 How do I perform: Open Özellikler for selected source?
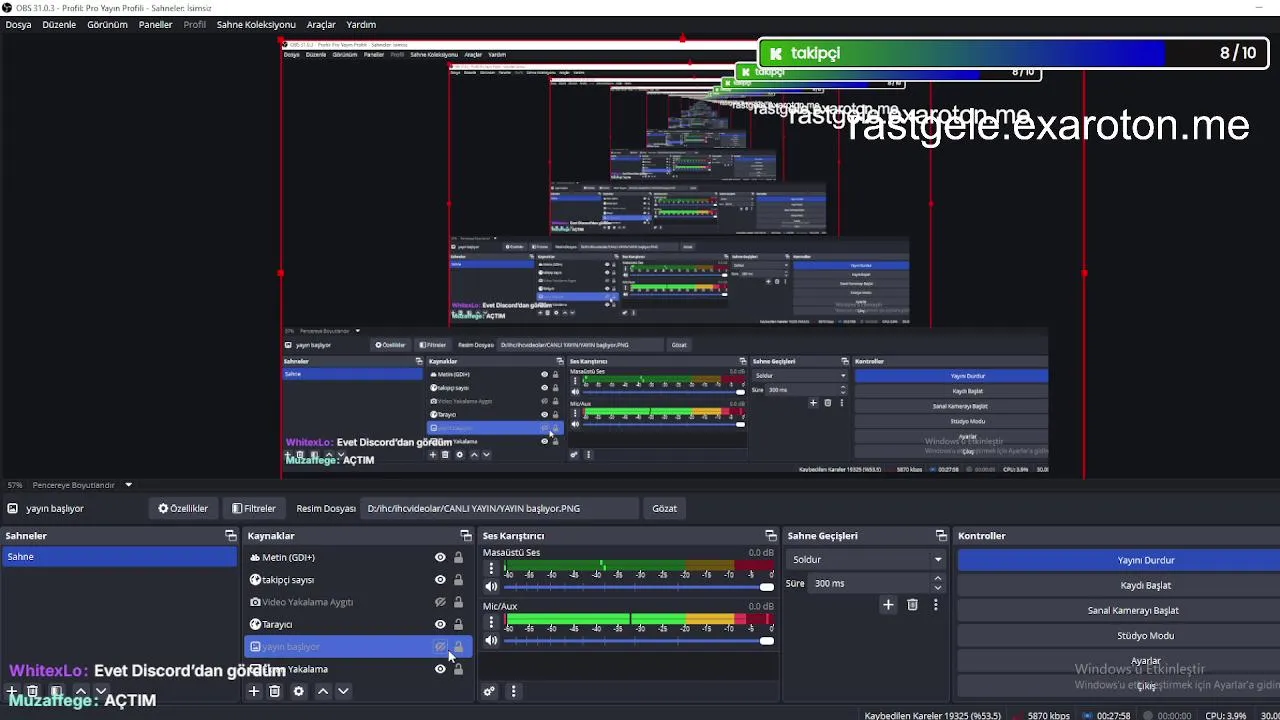click(183, 508)
